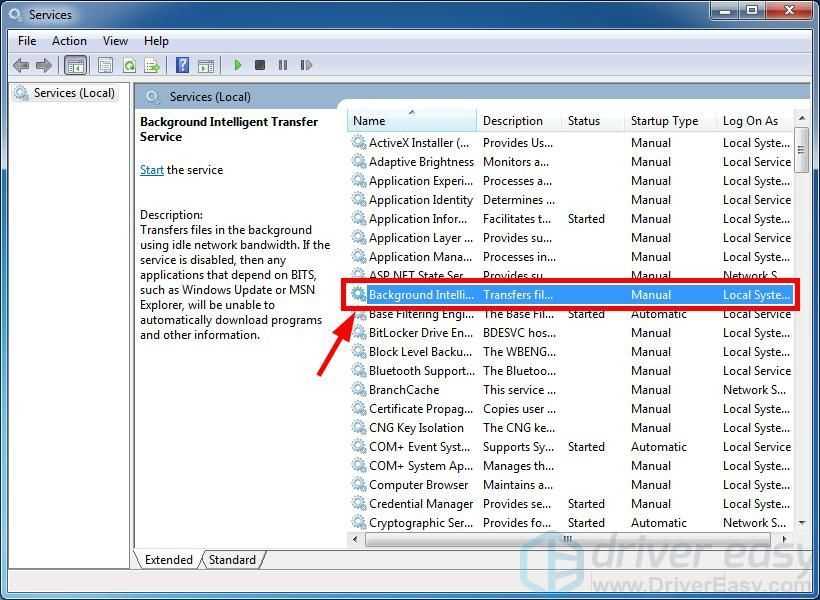
Task: Select the COM+ Event Syst... service name
Action: [419, 447]
